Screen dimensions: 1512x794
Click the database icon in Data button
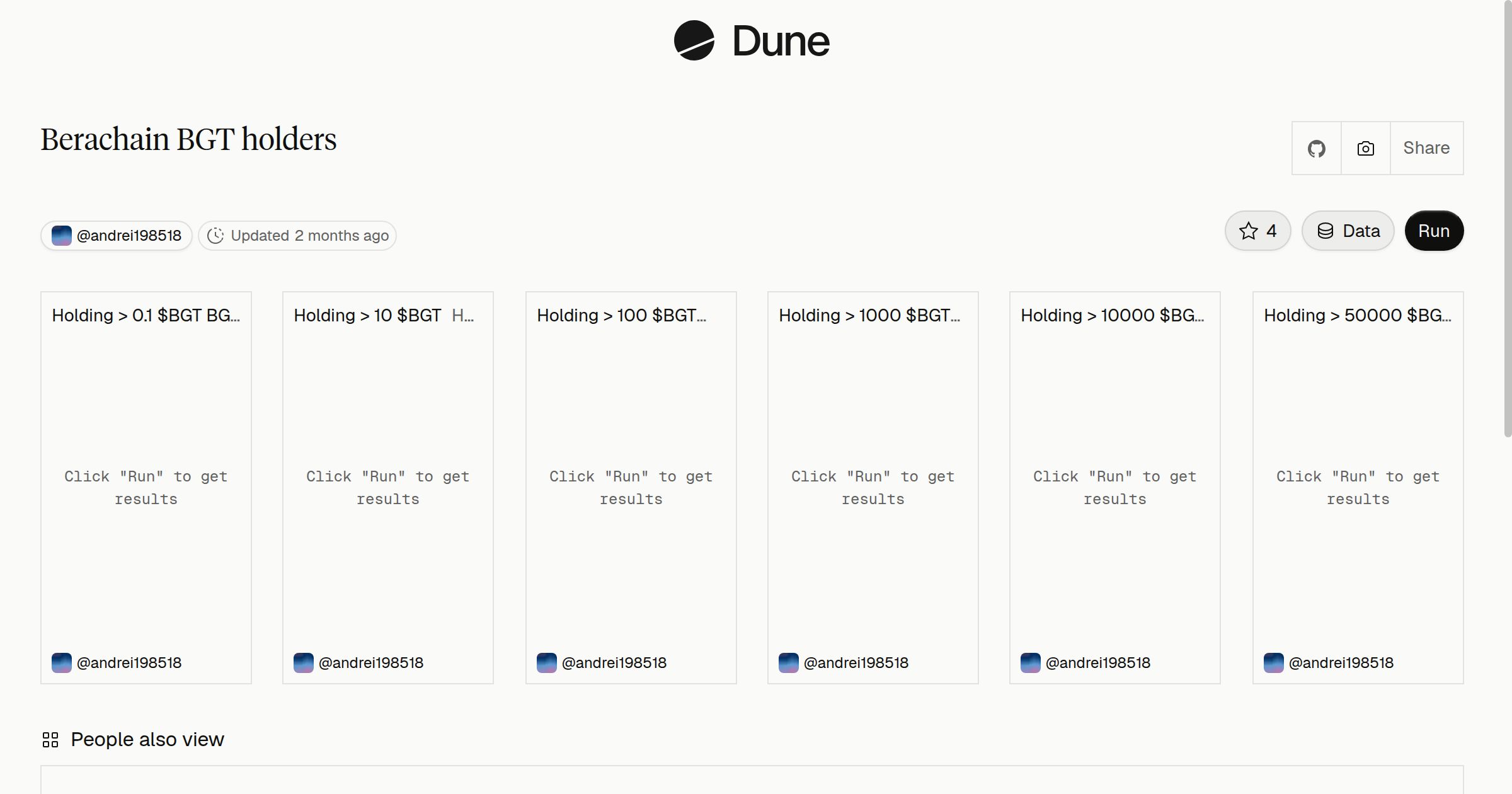tap(1325, 231)
